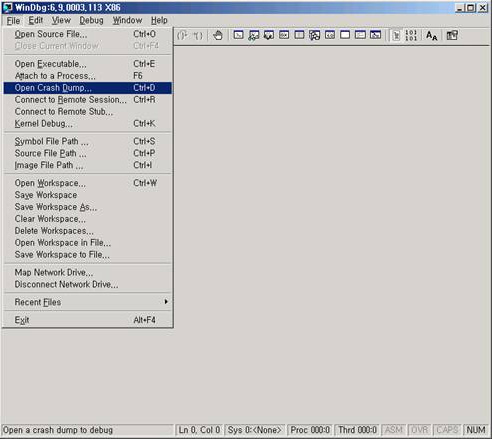
Task: Open the View menu
Action: pyautogui.click(x=61, y=21)
